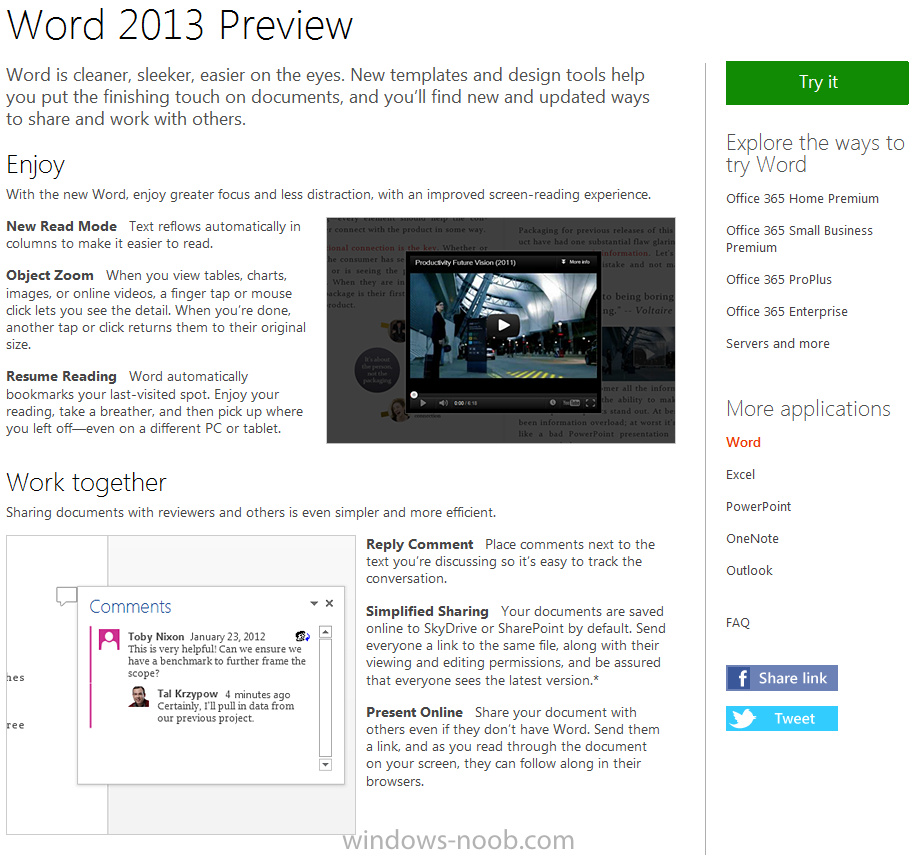916x855 pixels.
Task: Toggle video fullscreen icon
Action: click(590, 402)
